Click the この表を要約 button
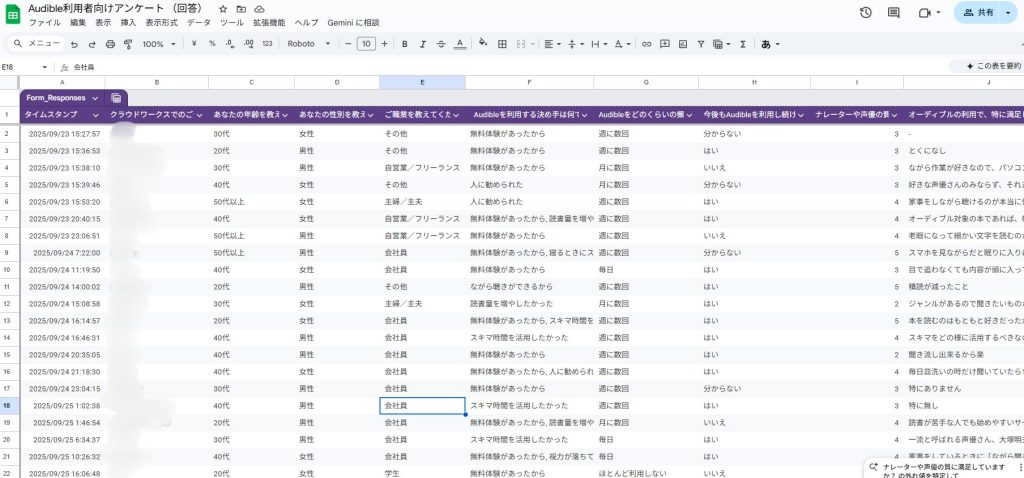This screenshot has height=478, width=1024. pos(989,66)
